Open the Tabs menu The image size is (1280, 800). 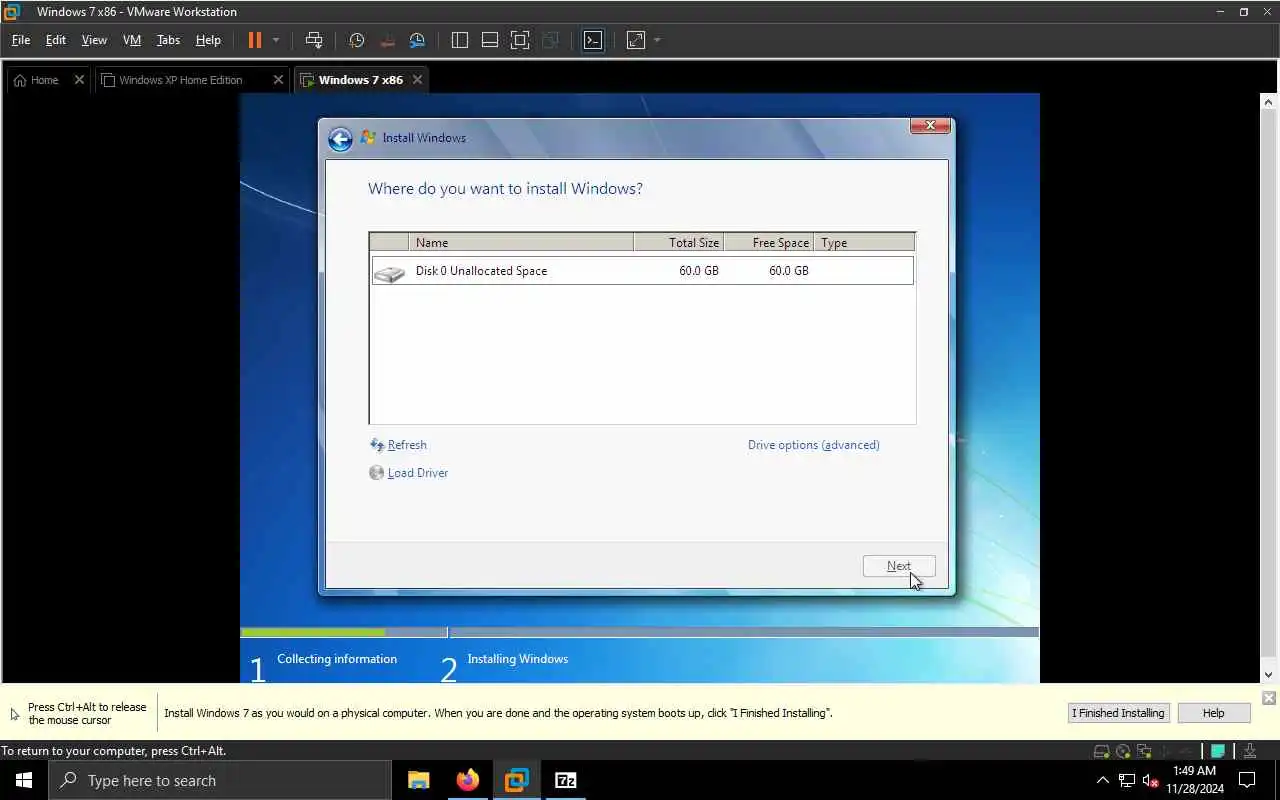coord(168,40)
